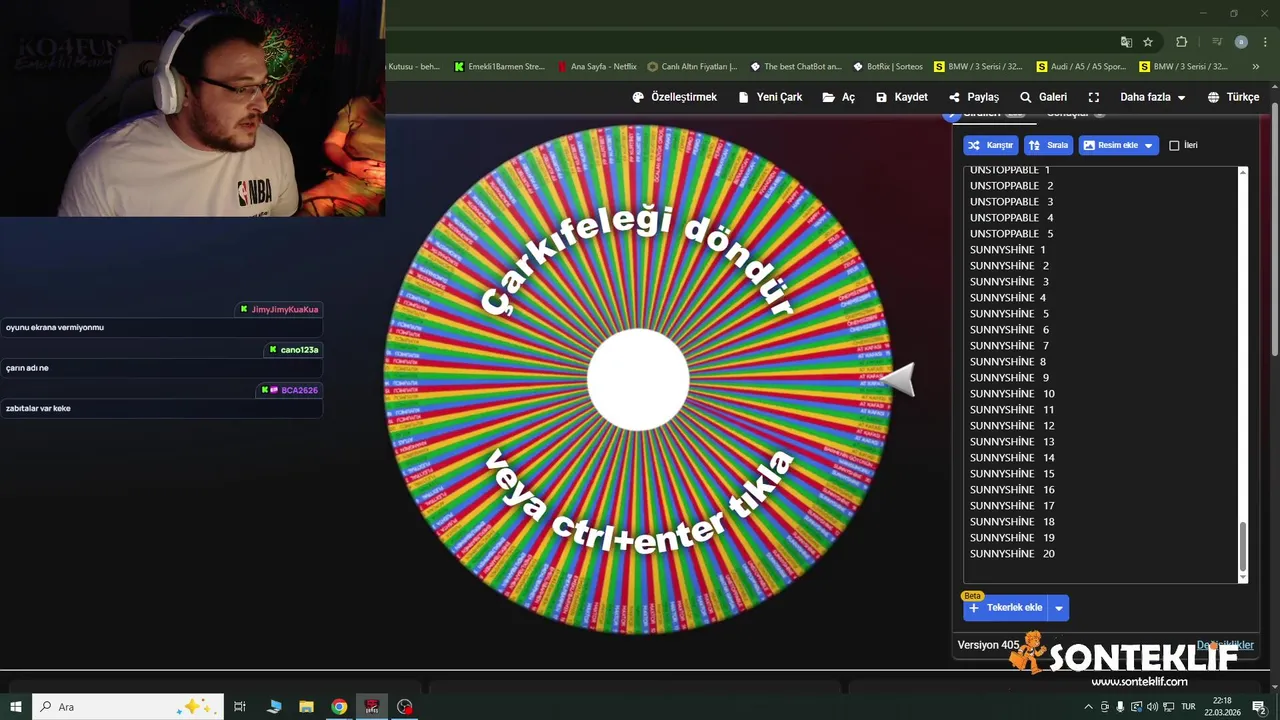
Task: Expand the Daha fazla menu
Action: pyautogui.click(x=1153, y=97)
